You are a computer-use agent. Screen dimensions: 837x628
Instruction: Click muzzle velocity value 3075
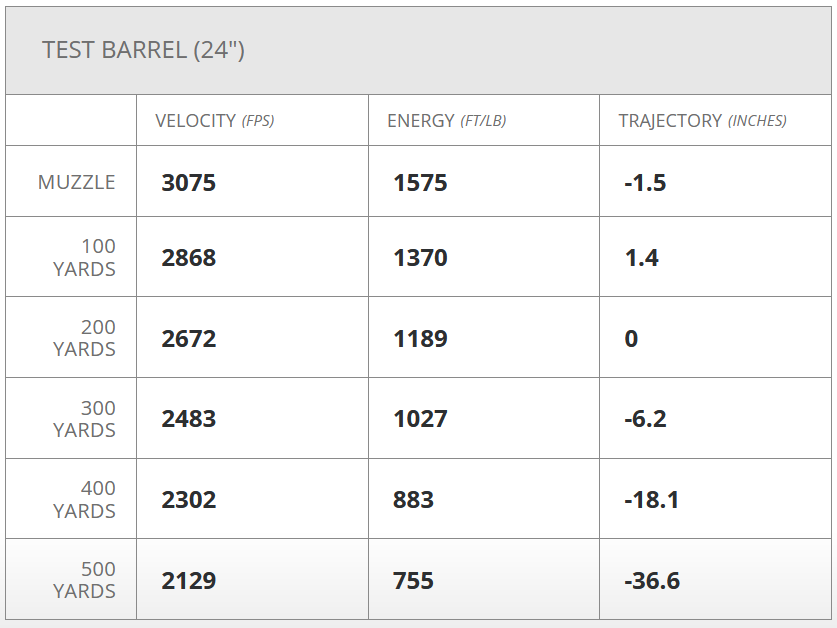[x=189, y=183]
